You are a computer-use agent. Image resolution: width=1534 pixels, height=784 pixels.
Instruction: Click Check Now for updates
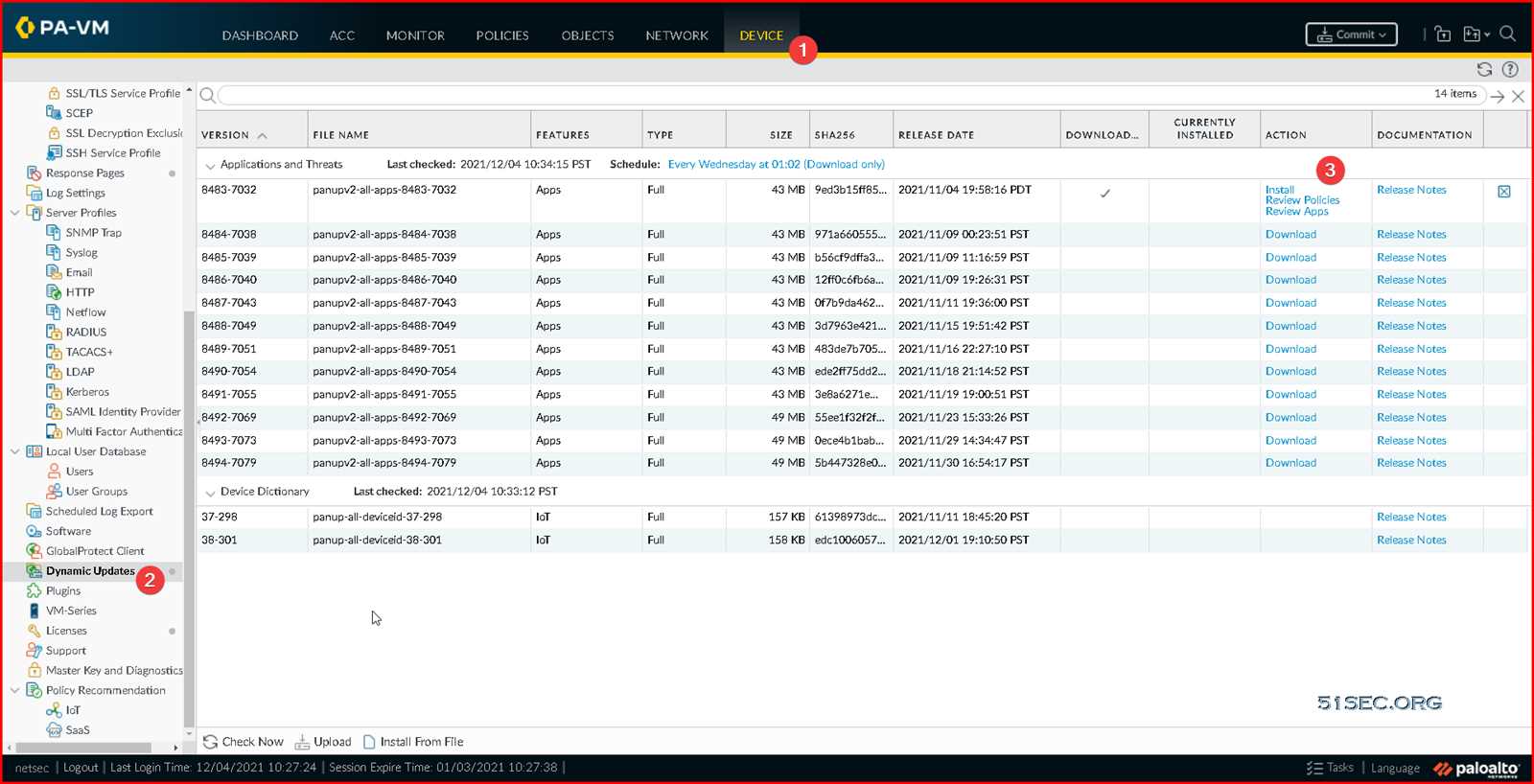pyautogui.click(x=244, y=742)
